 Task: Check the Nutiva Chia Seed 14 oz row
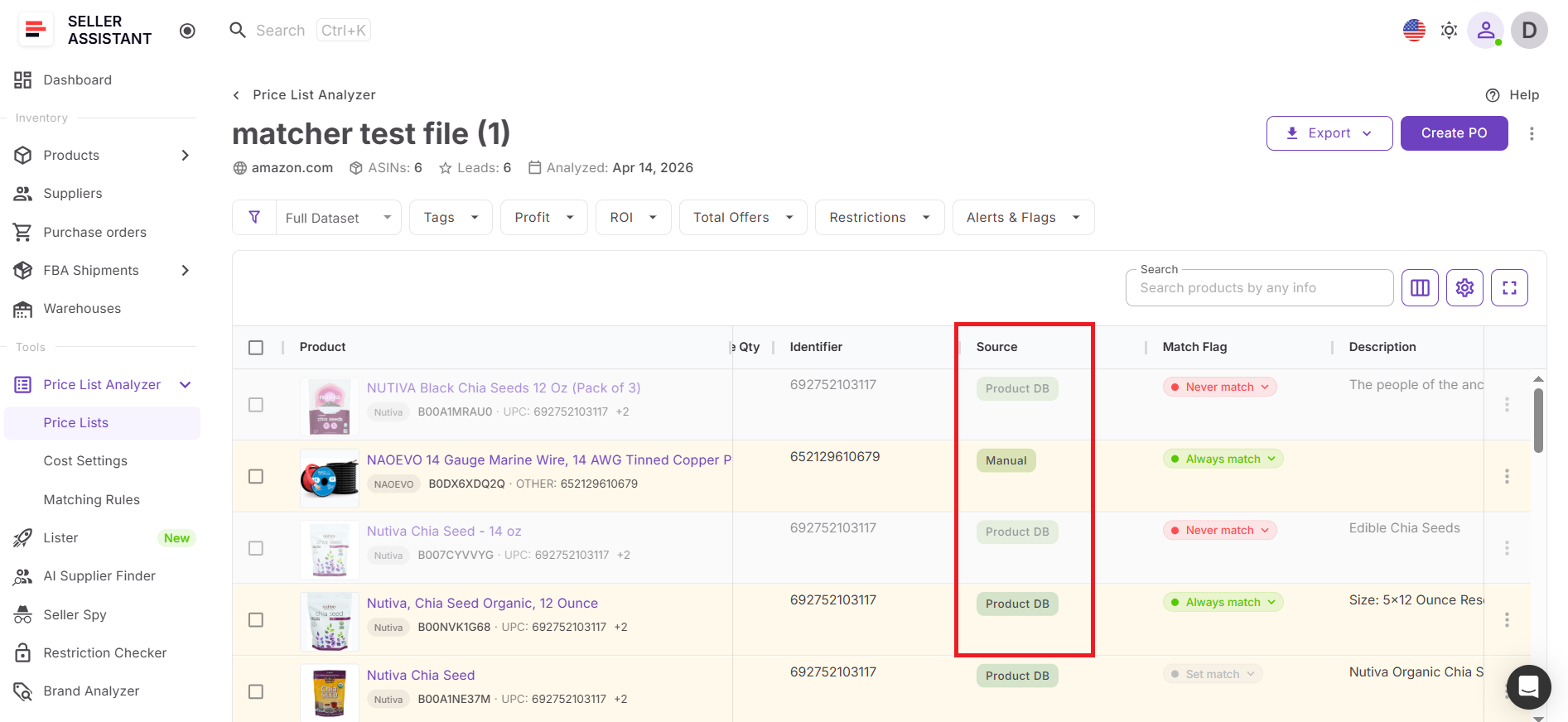(256, 548)
